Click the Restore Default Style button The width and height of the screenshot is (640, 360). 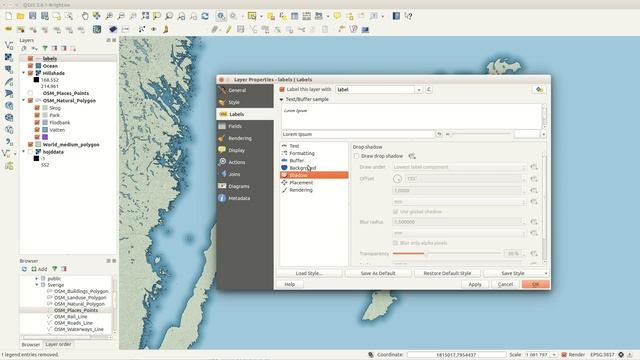447,273
